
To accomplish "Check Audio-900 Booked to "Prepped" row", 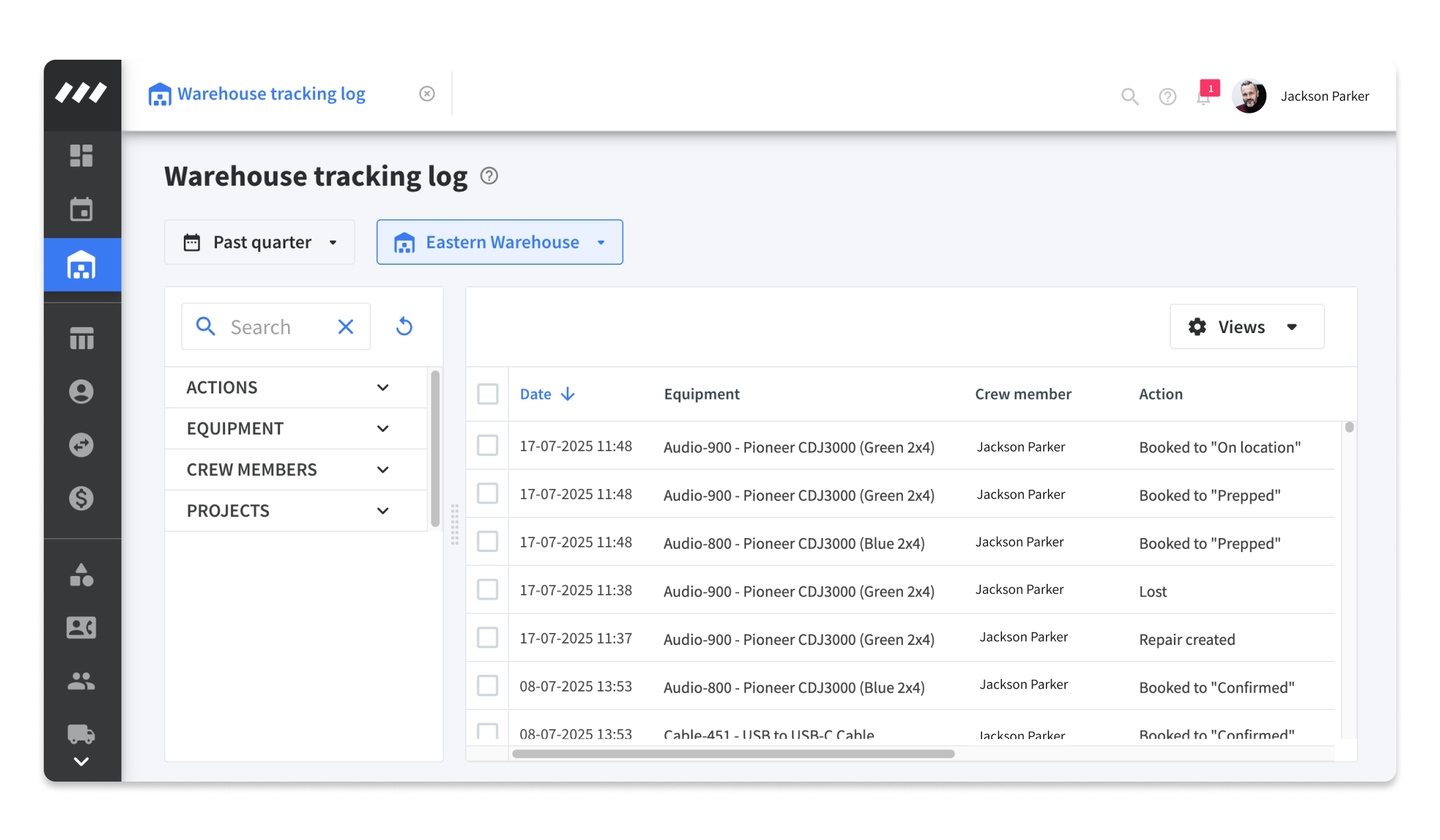I will coord(488,493).
